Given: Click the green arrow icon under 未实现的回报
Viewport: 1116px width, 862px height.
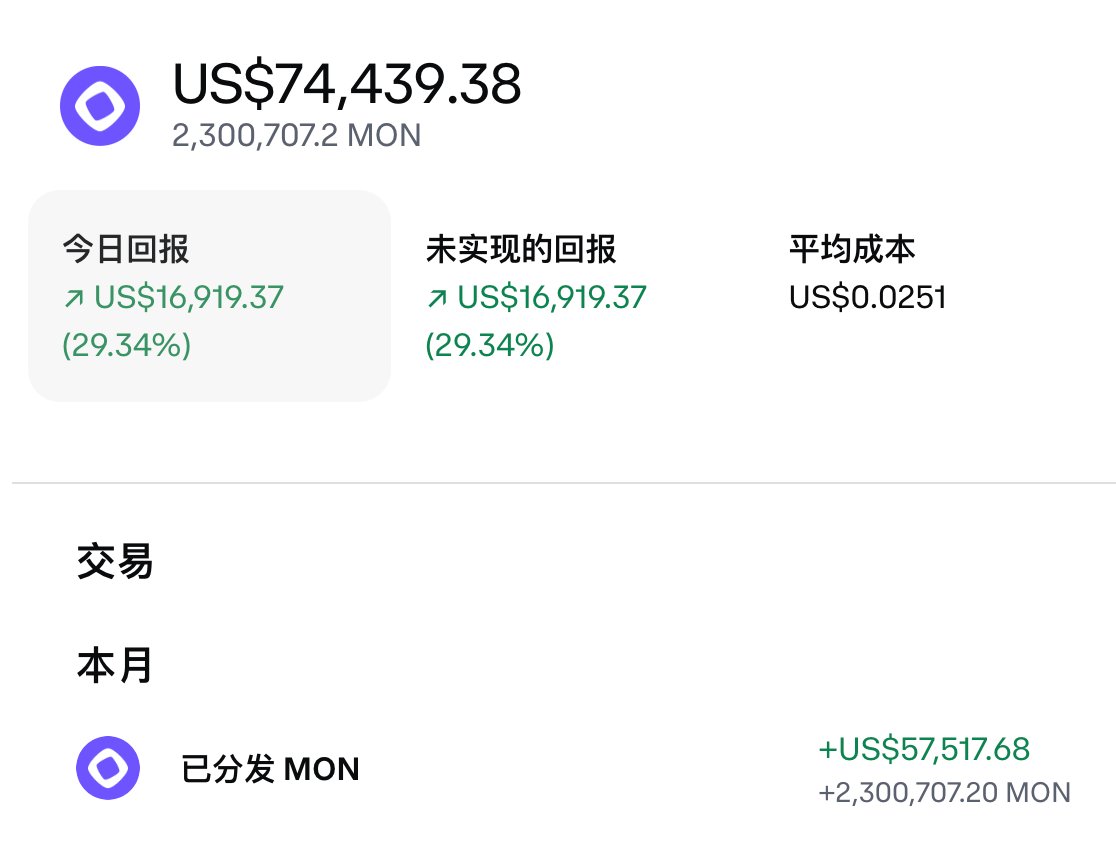Looking at the screenshot, I should click(x=436, y=299).
